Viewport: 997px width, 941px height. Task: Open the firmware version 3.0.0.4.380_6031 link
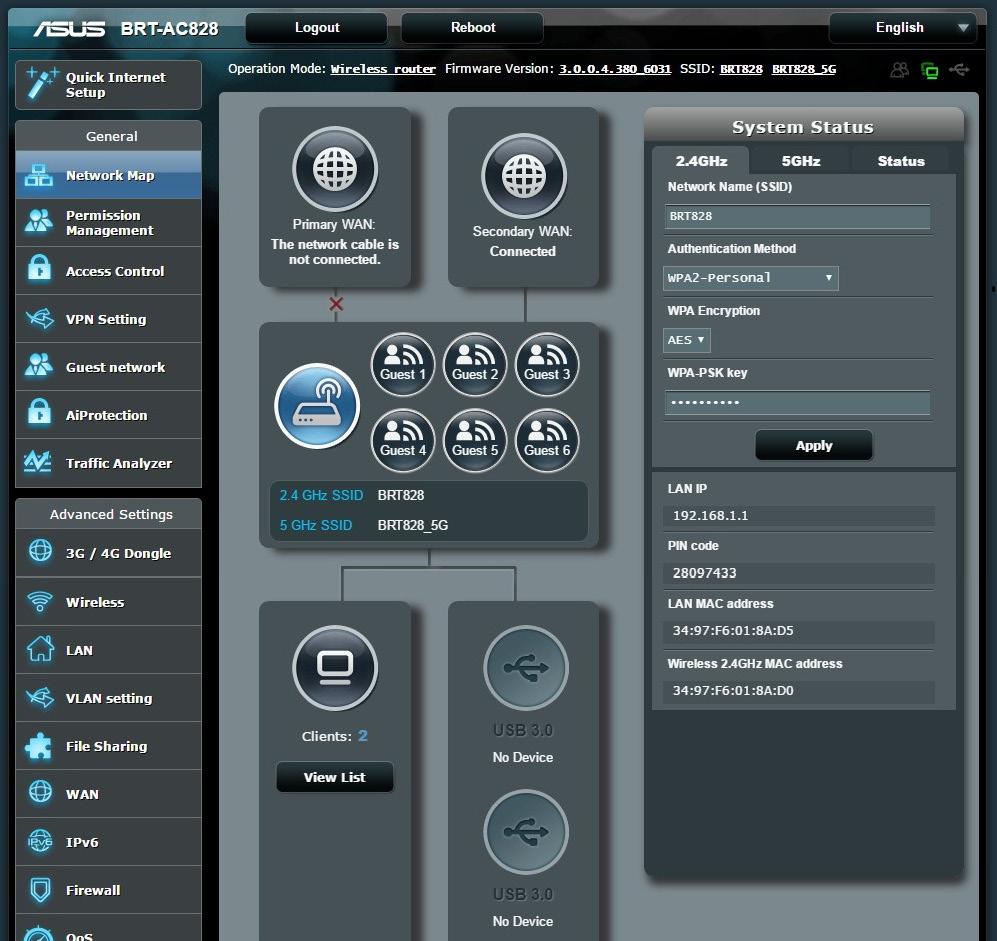coord(615,69)
